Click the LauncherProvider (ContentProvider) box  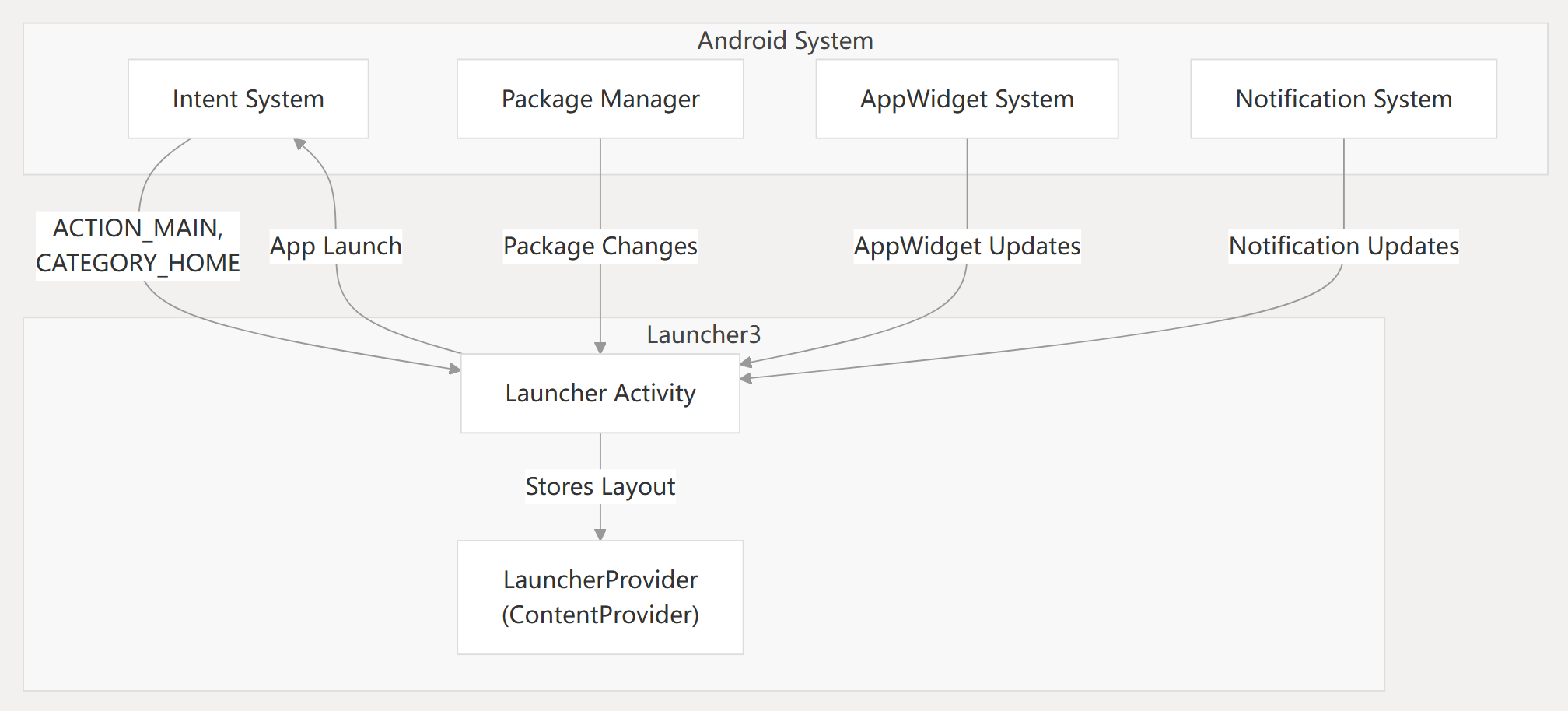[x=600, y=597]
